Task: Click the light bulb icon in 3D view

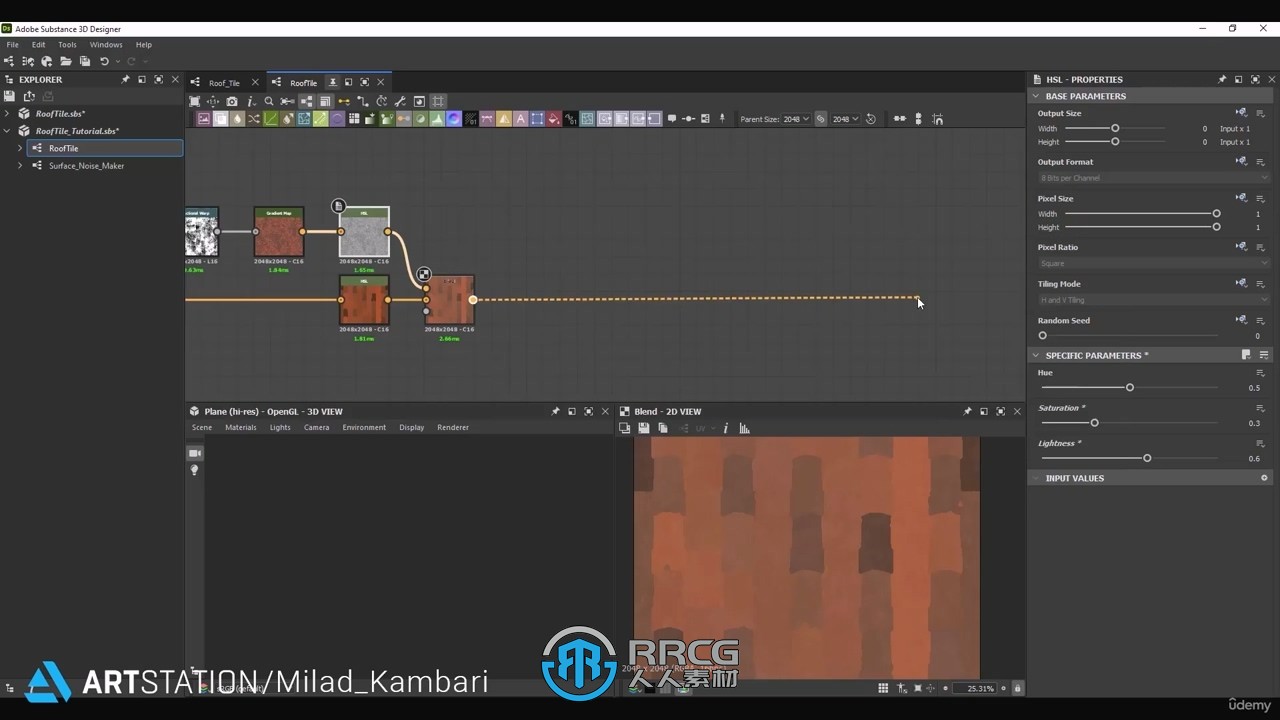Action: 195,470
